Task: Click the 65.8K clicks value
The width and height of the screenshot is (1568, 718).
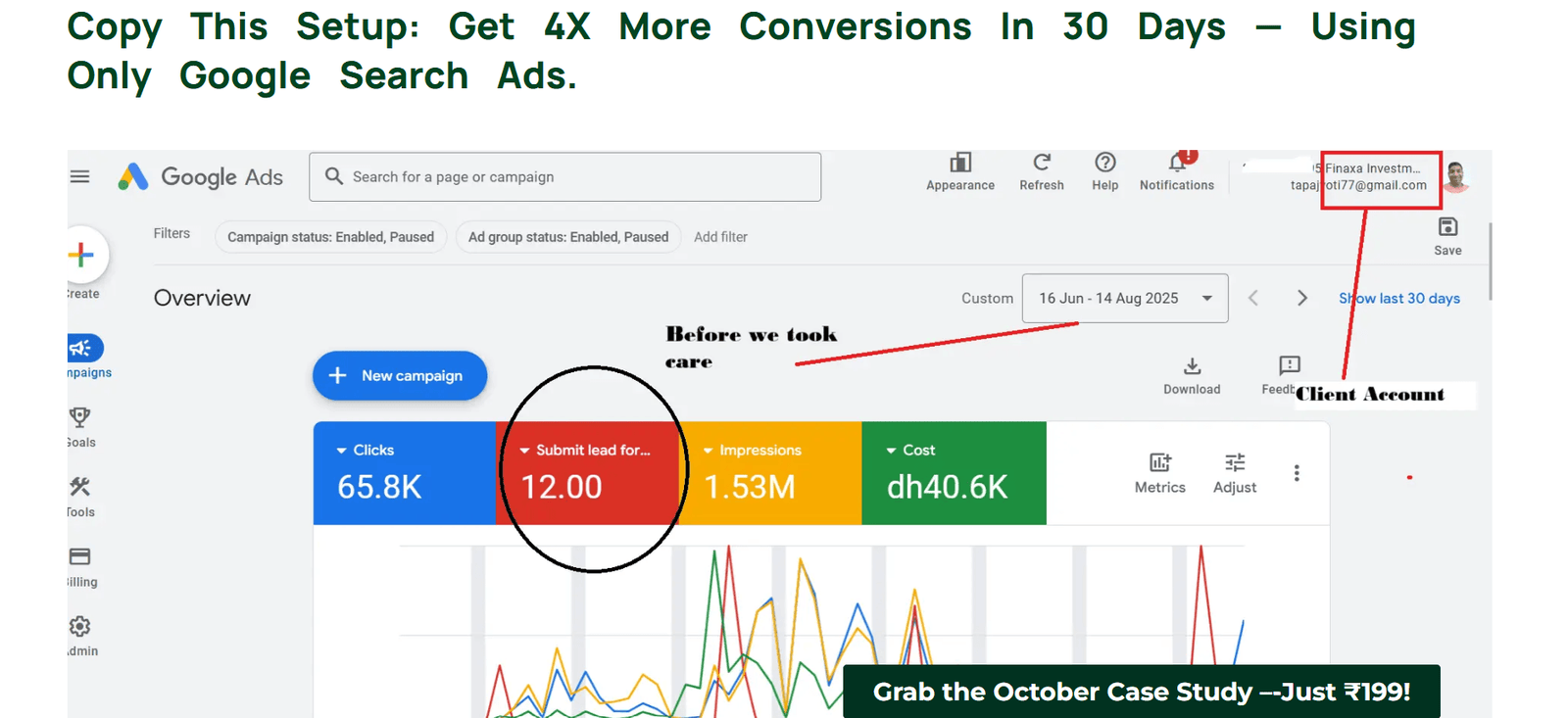Action: click(x=379, y=487)
